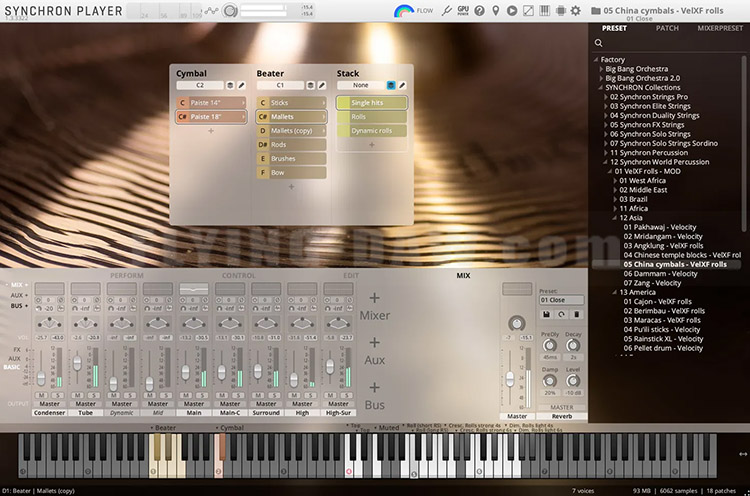750x496 pixels.
Task: Select 06 Dammam - Velocity preset
Action: [x=660, y=274]
